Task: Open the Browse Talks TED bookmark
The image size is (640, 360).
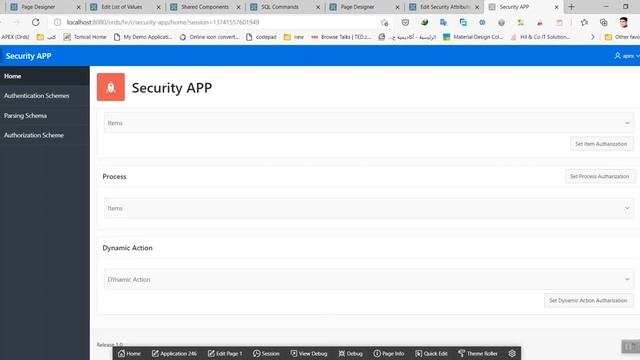Action: [341, 37]
